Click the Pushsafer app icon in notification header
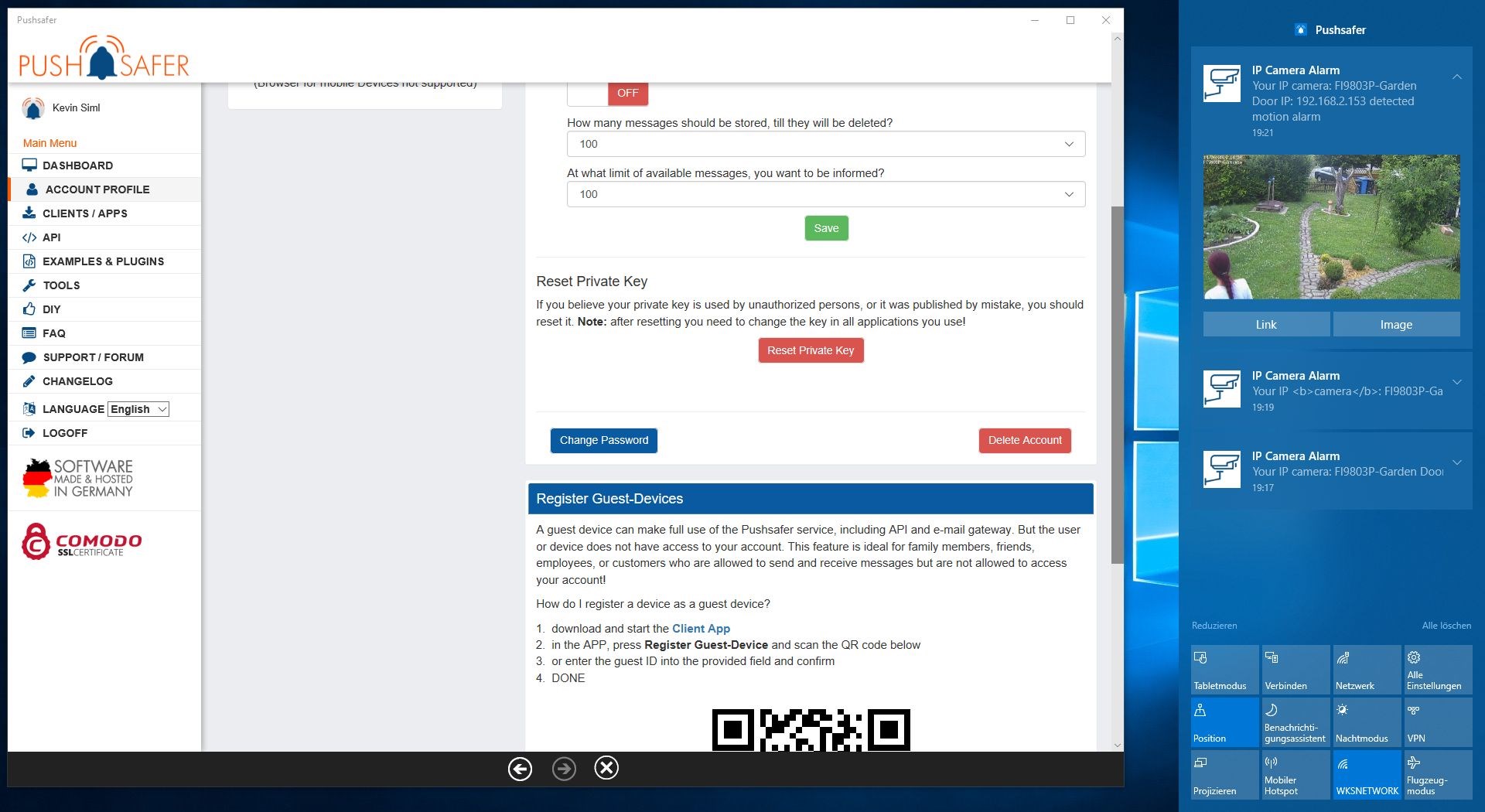This screenshot has height=812, width=1485. 1301,30
